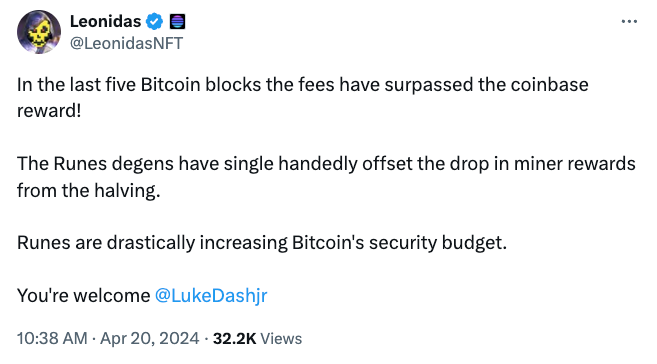
Task: Click the phrase Runes degens
Action: click(113, 164)
